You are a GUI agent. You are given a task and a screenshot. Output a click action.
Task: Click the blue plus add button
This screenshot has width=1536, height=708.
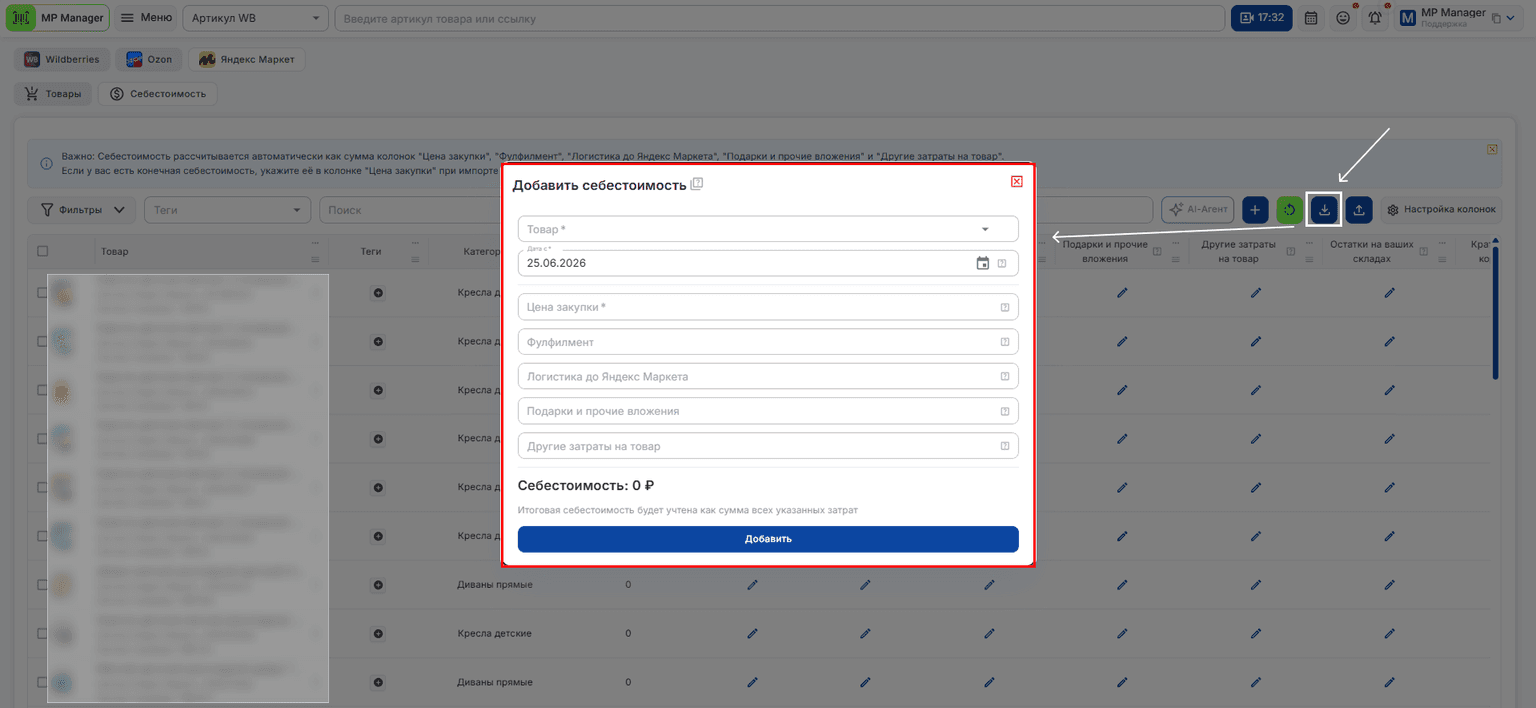pyautogui.click(x=1255, y=210)
